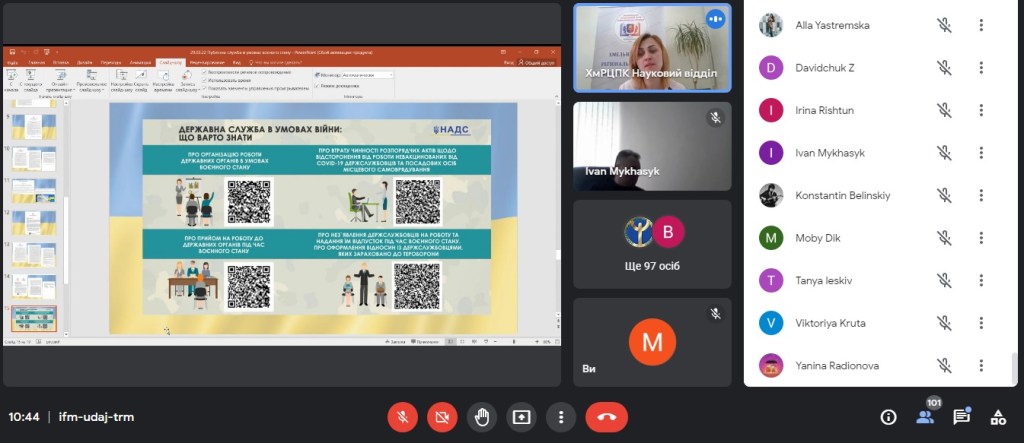Screen dimensions: 1024x443
Task: Open the Слайд-шоу ribbon tab in PowerPoint
Action: pos(170,62)
